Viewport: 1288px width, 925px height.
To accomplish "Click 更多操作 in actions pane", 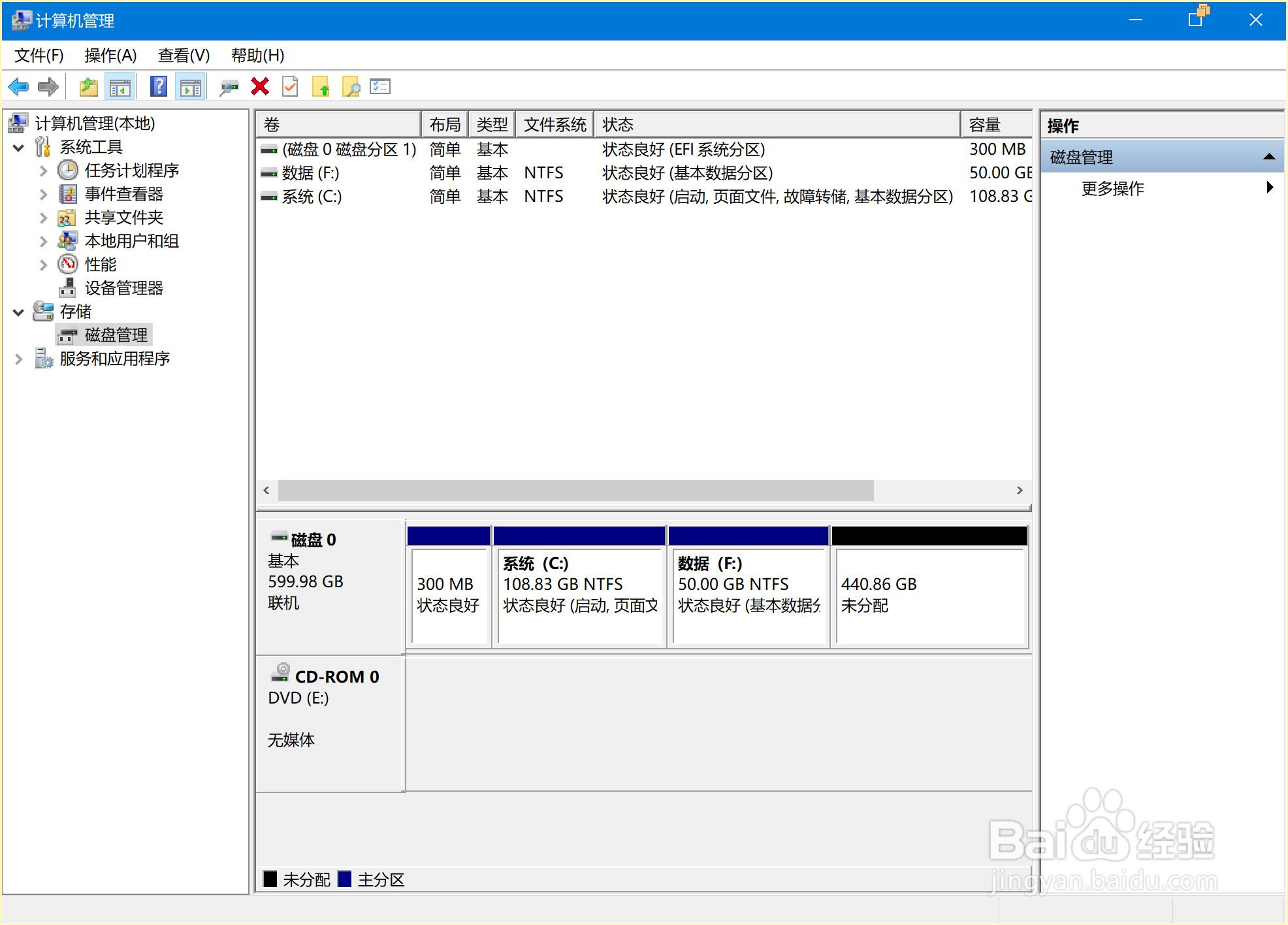I will click(x=1112, y=189).
